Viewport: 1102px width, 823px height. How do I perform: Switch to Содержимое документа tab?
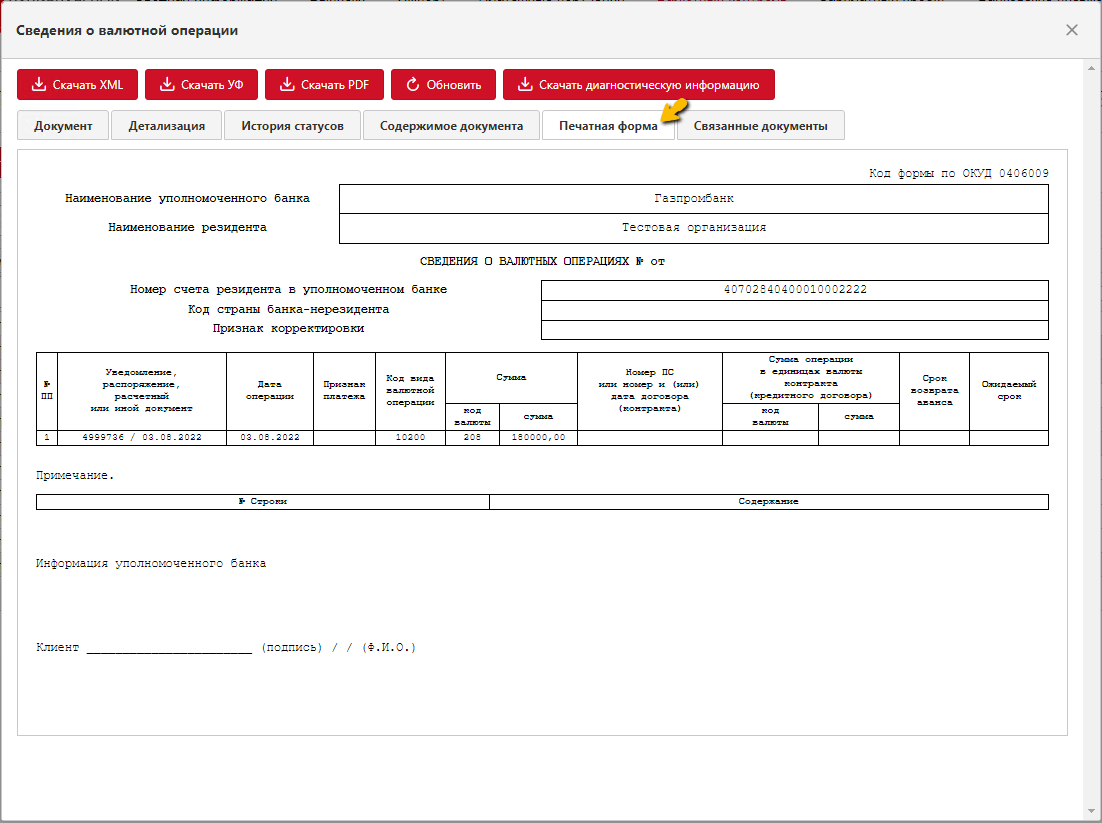click(452, 126)
